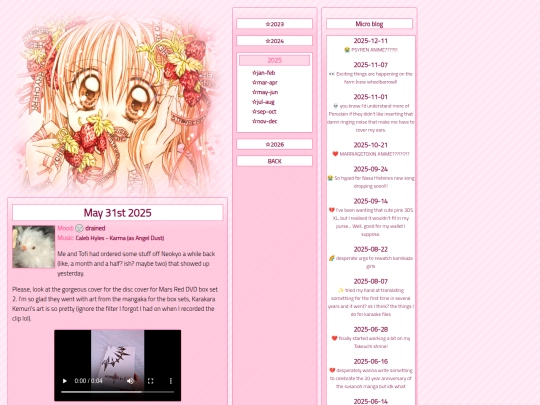This screenshot has width=540, height=405.
Task: Expand the 2023 archive section
Action: pos(274,24)
